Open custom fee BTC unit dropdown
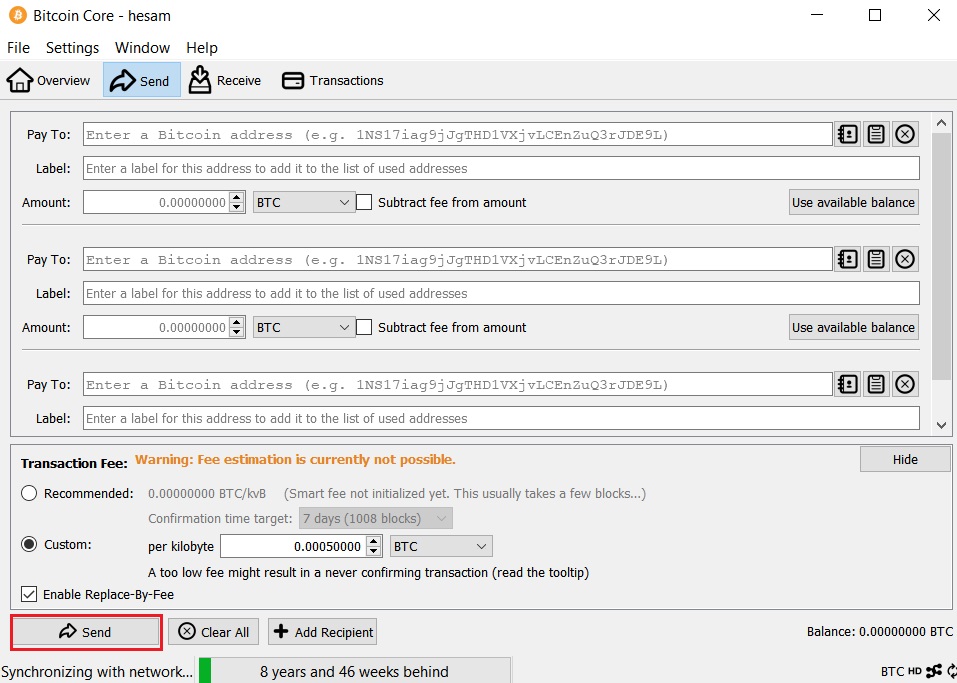Screen dimensions: 957x683 point(441,546)
